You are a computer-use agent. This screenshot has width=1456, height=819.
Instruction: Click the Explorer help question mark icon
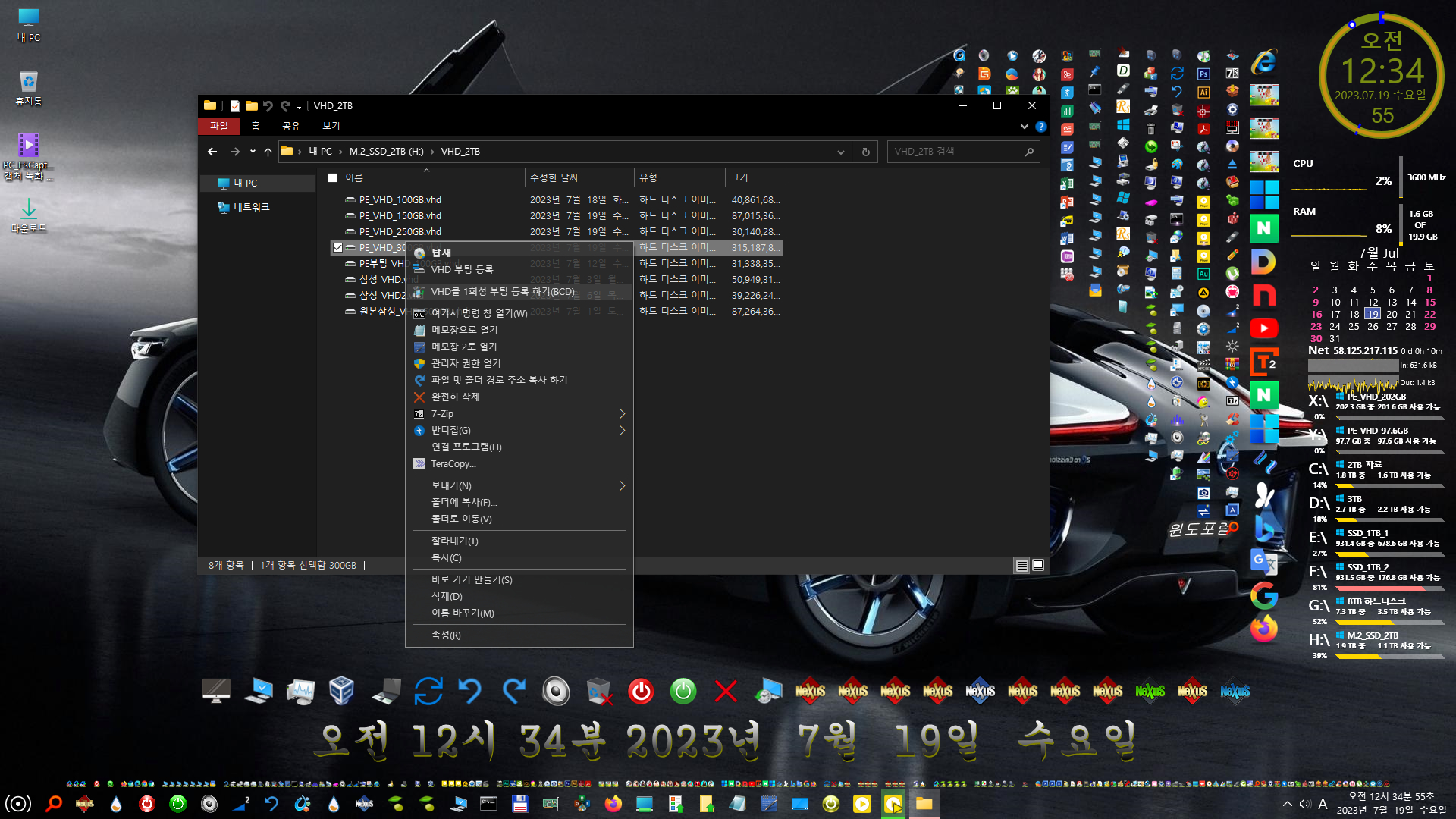click(x=1041, y=127)
